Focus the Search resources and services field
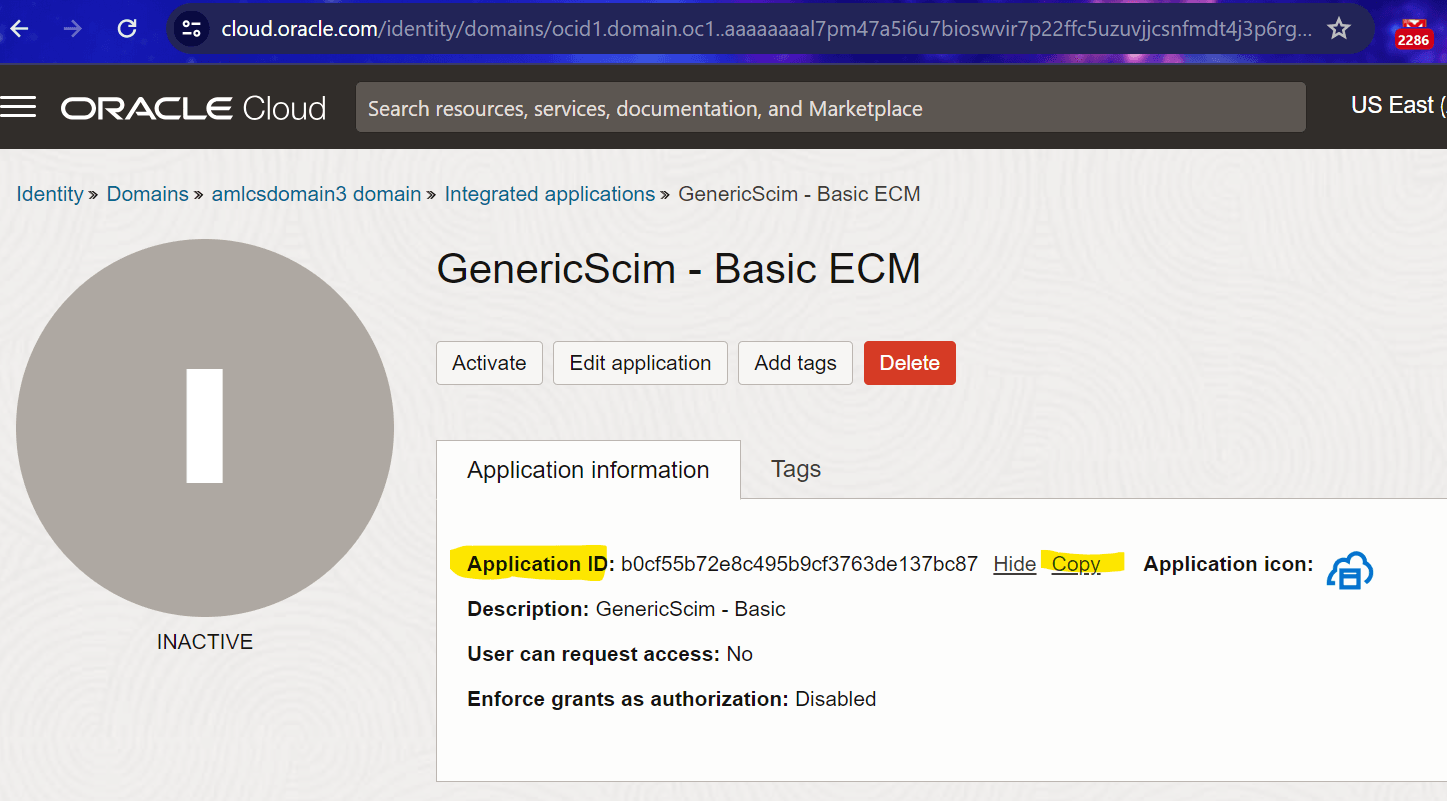The width and height of the screenshot is (1447, 801). (830, 108)
